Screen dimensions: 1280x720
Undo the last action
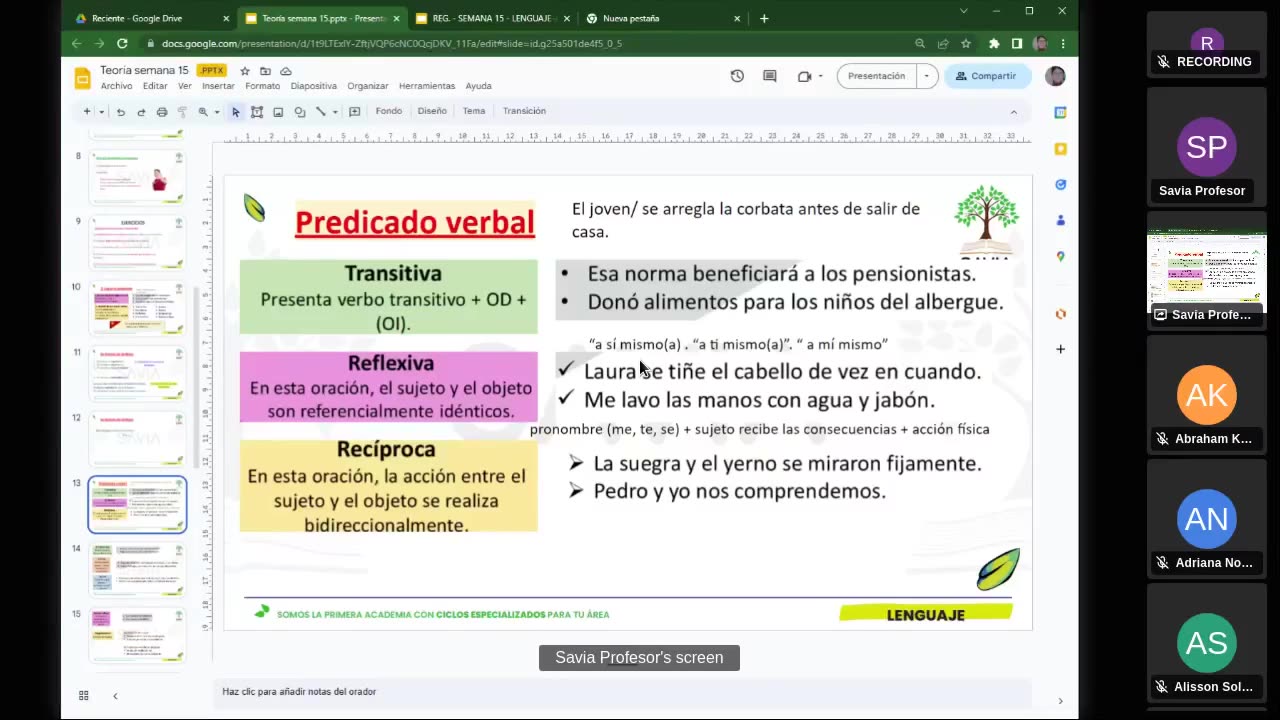(x=120, y=112)
